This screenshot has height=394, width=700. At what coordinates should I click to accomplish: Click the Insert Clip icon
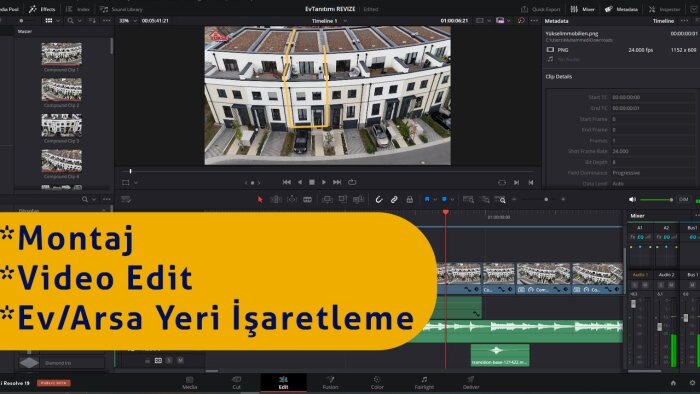pos(327,199)
